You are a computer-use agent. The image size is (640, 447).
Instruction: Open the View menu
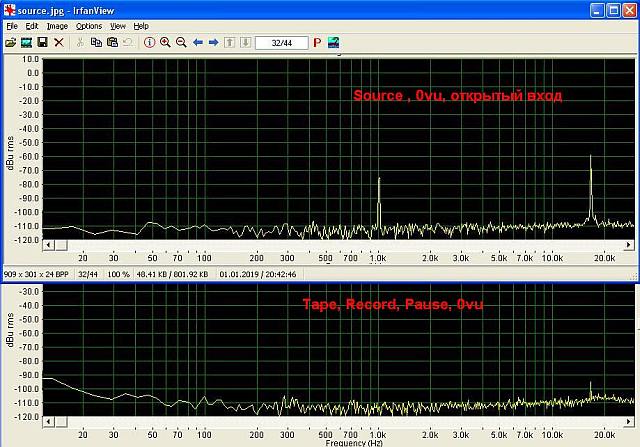118,25
